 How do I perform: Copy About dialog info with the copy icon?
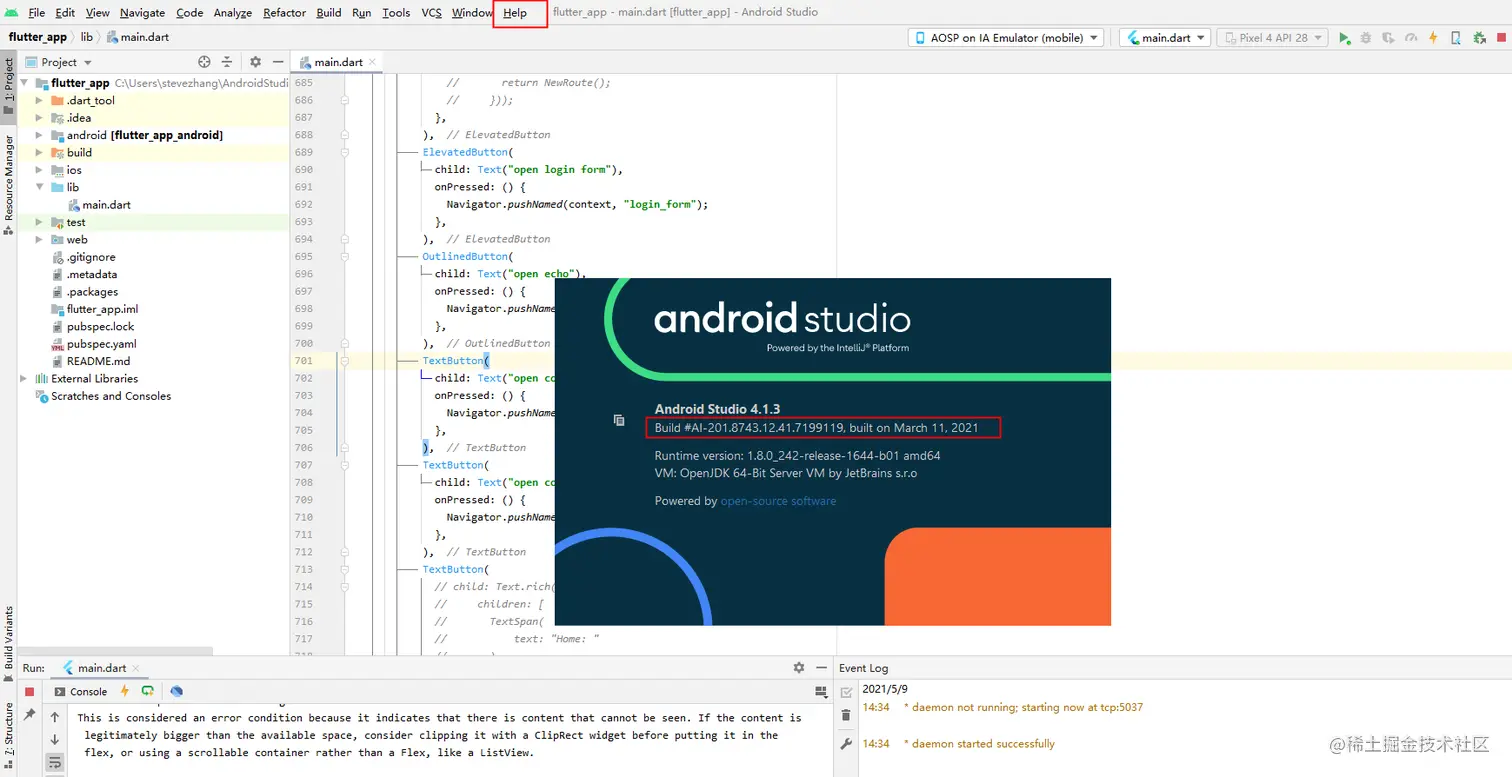619,420
